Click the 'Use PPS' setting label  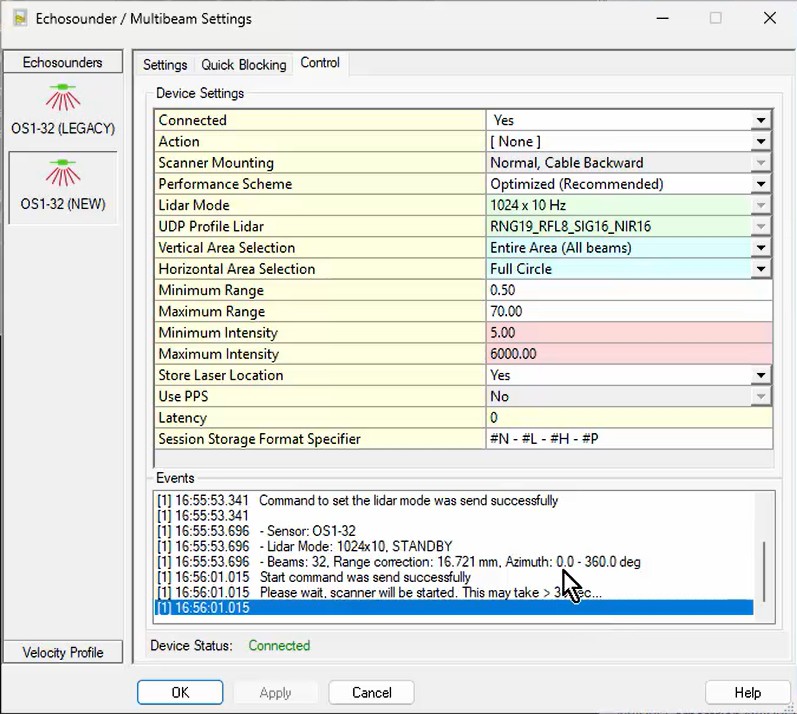183,396
